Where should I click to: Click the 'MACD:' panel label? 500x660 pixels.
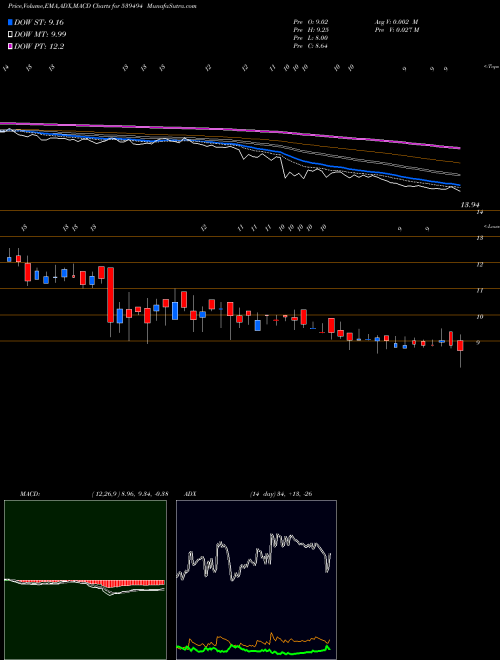[30, 494]
